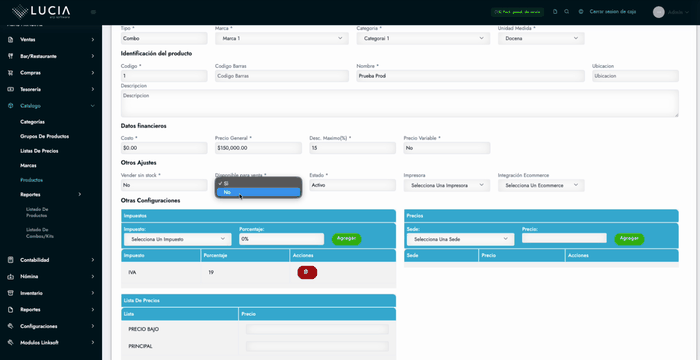Choose Sí option in open dropdown
This screenshot has height=360, width=700.
coord(258,183)
